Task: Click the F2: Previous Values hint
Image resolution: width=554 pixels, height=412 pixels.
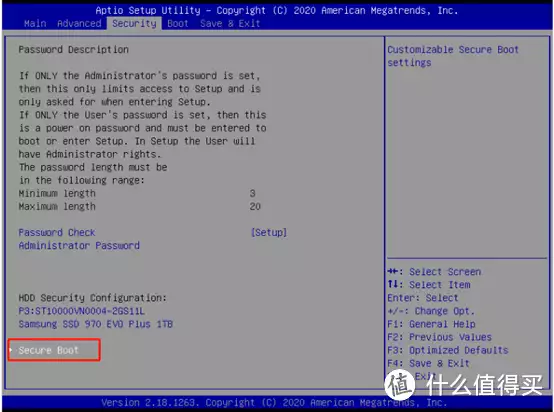Action: 440,337
